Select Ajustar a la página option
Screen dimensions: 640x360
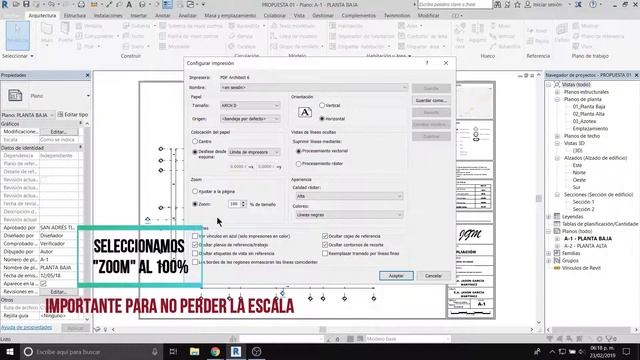(195, 191)
